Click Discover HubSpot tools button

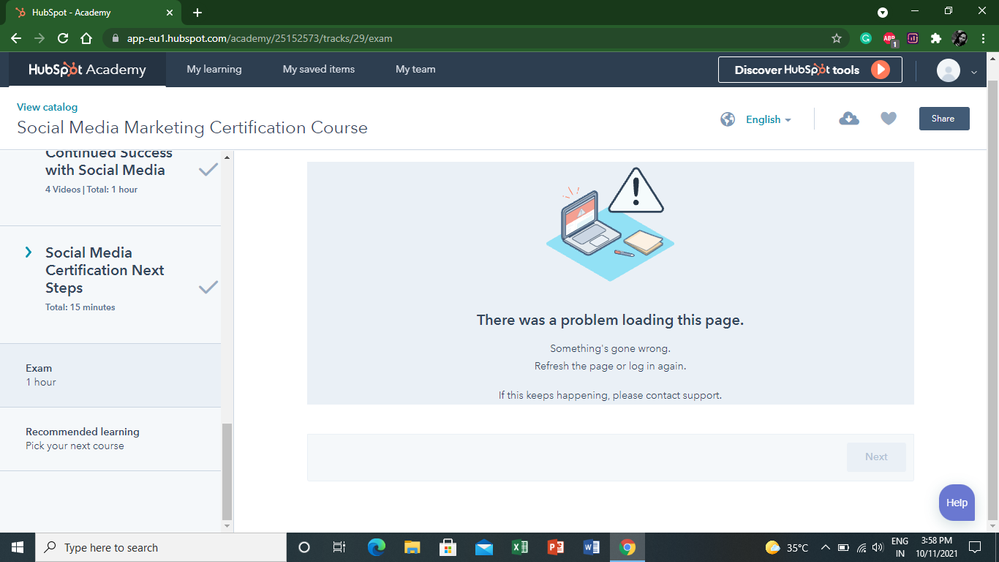810,70
